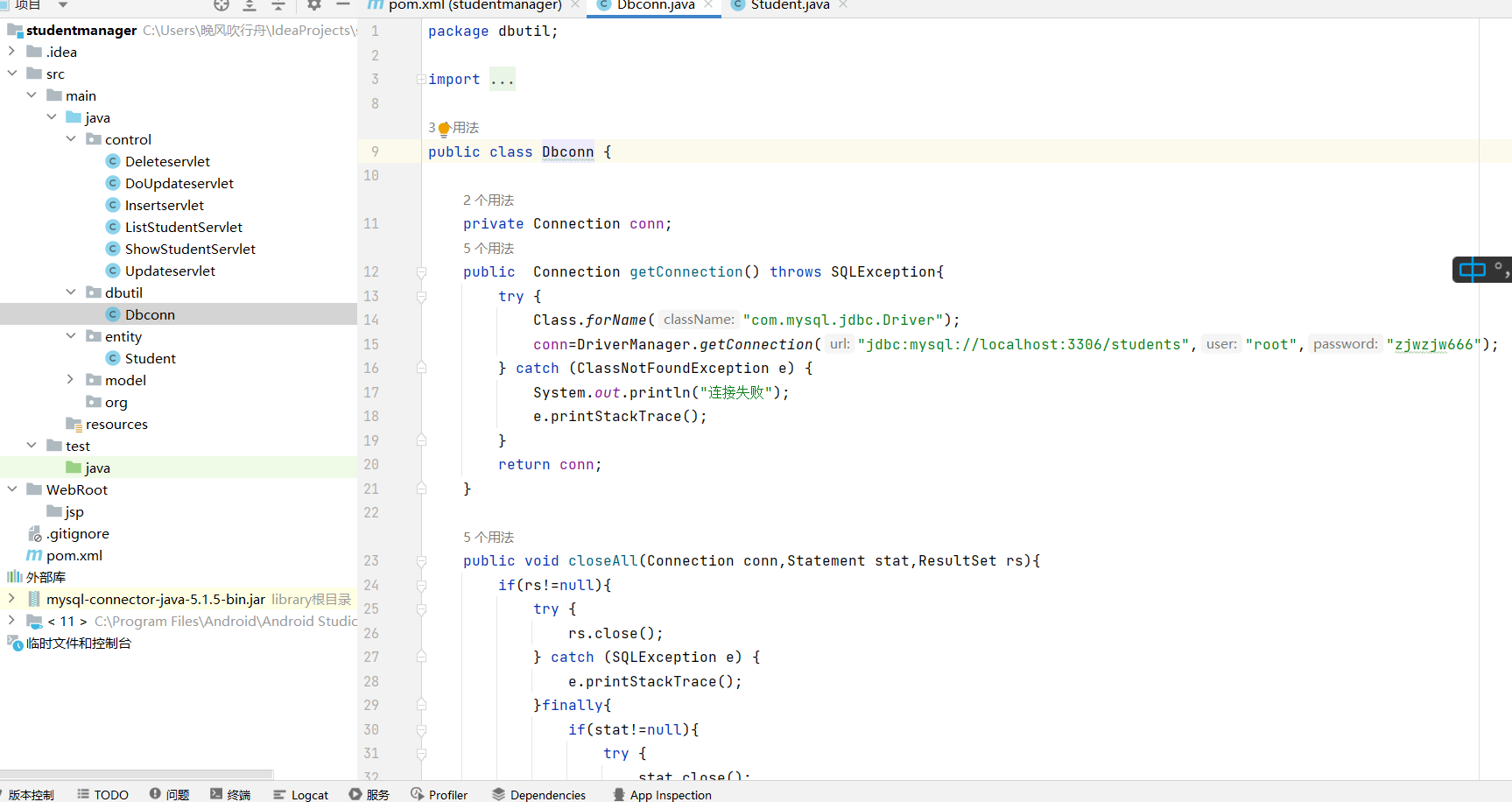Open the Student class in entity

pos(151,358)
